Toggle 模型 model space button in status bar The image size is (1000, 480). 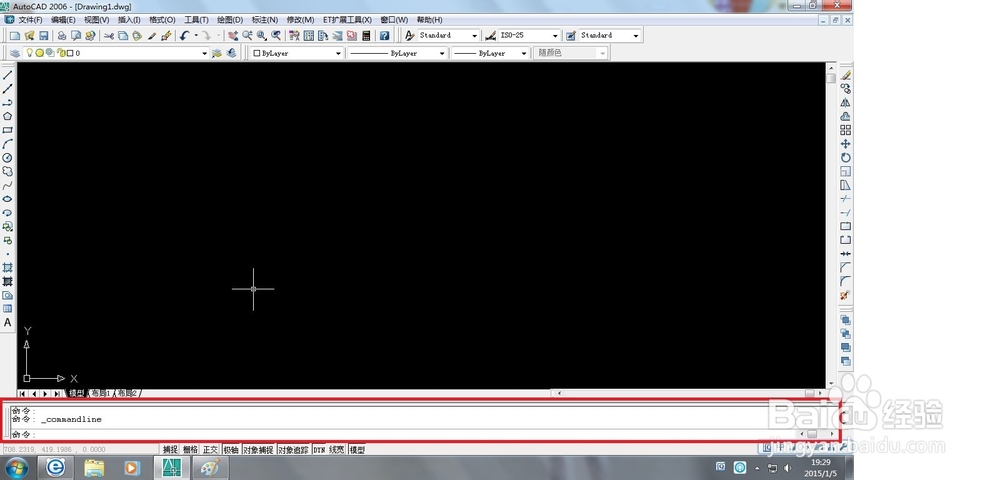pos(357,450)
